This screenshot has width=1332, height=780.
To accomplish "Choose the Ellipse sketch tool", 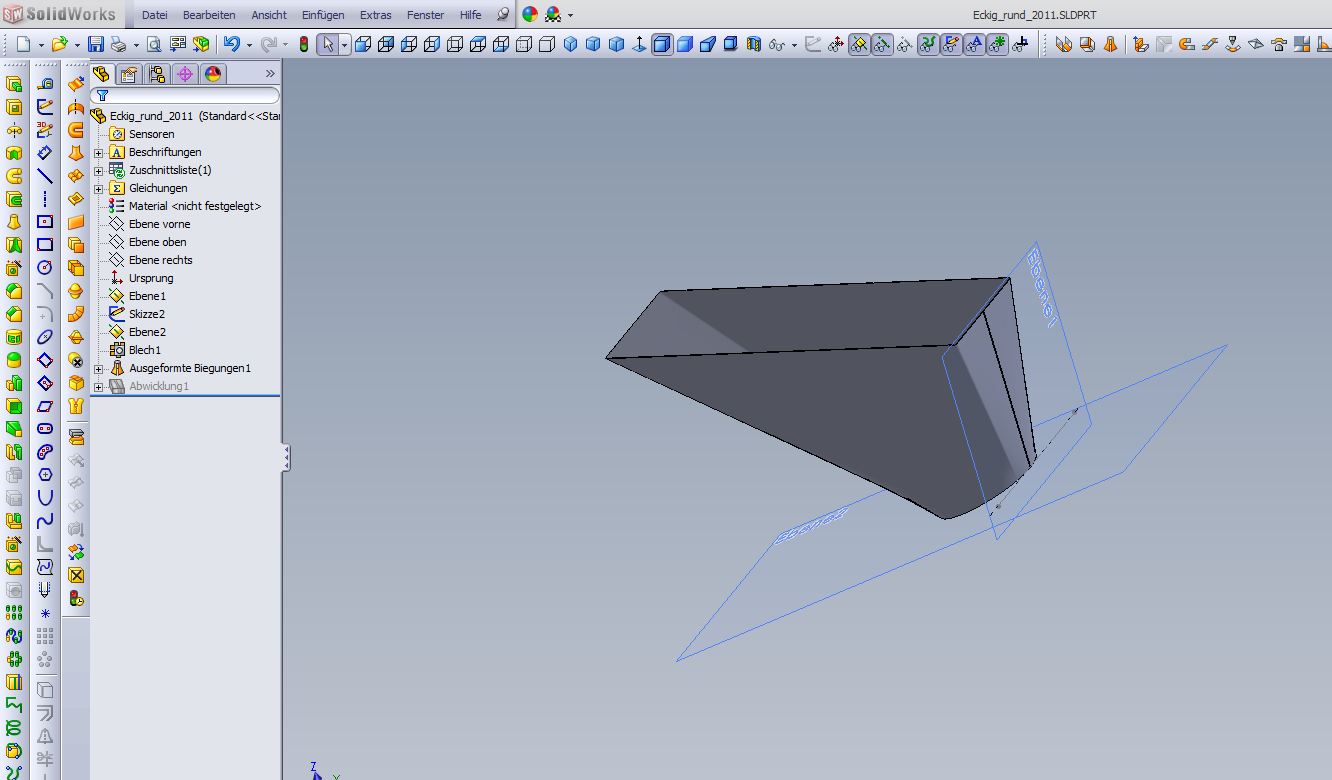I will point(45,337).
